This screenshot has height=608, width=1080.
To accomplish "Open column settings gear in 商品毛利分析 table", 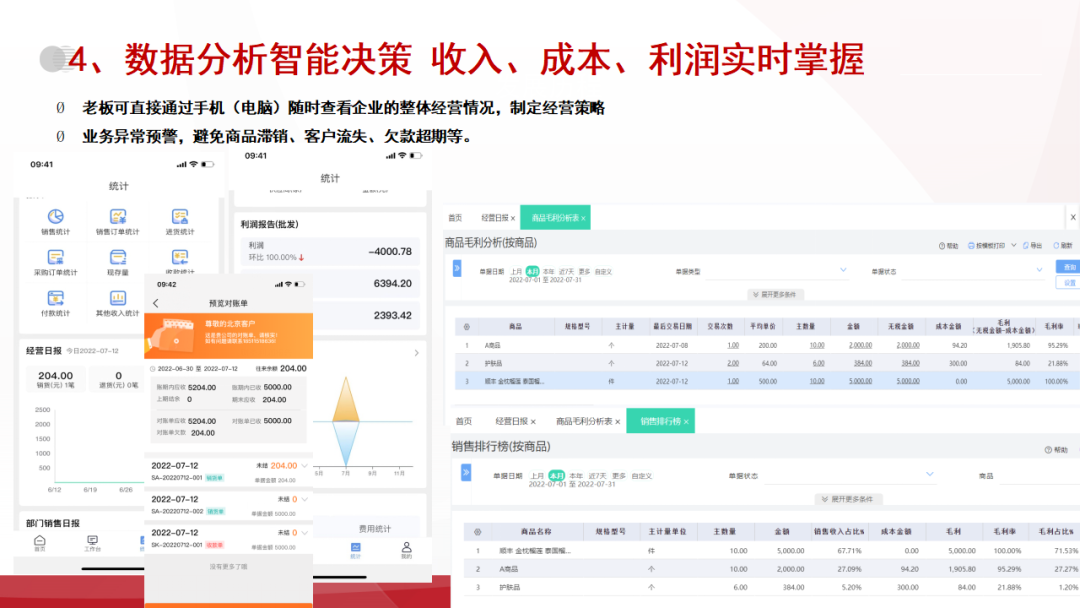I will [x=466, y=326].
